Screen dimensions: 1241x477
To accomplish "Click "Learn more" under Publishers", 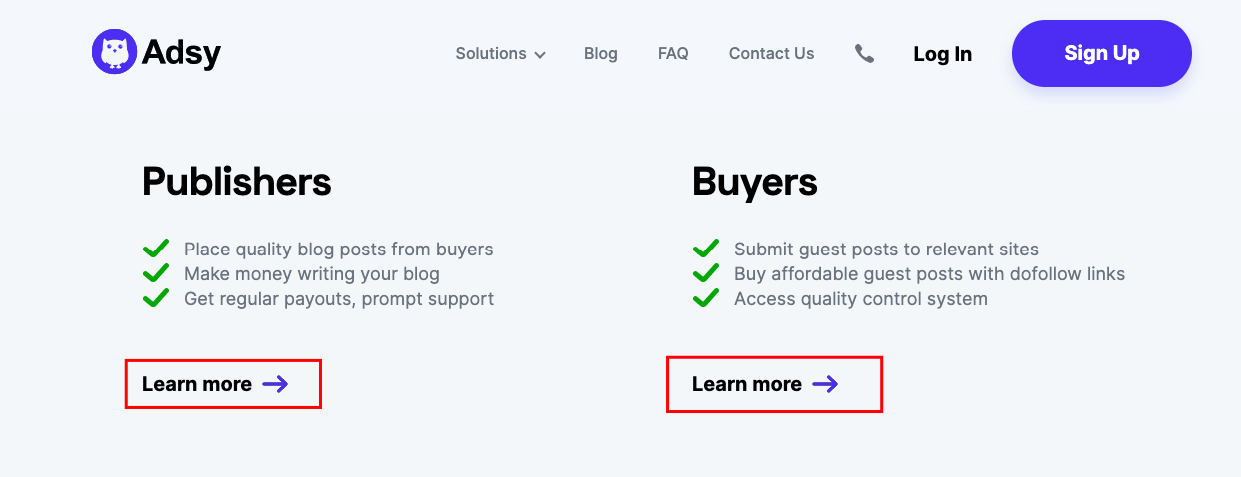I will (197, 384).
